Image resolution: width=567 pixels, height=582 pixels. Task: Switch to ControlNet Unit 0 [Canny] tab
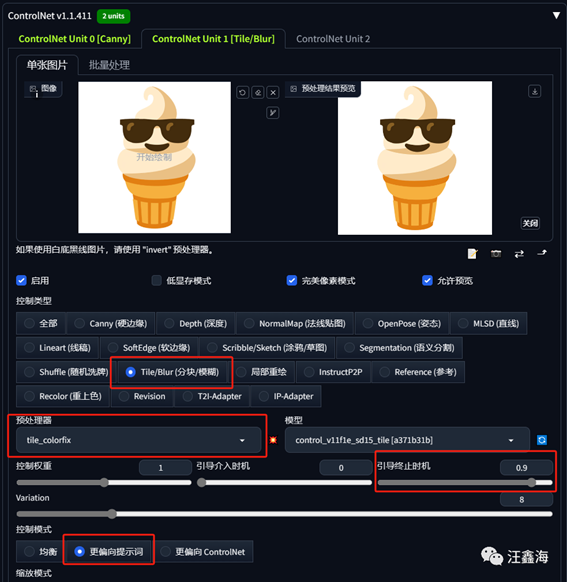[x=75, y=39]
